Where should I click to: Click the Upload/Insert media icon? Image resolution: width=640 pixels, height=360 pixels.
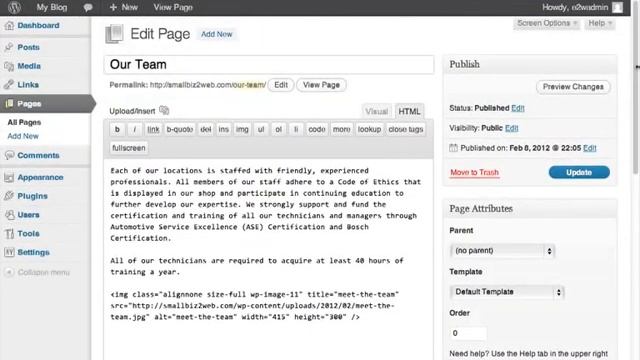click(x=164, y=110)
